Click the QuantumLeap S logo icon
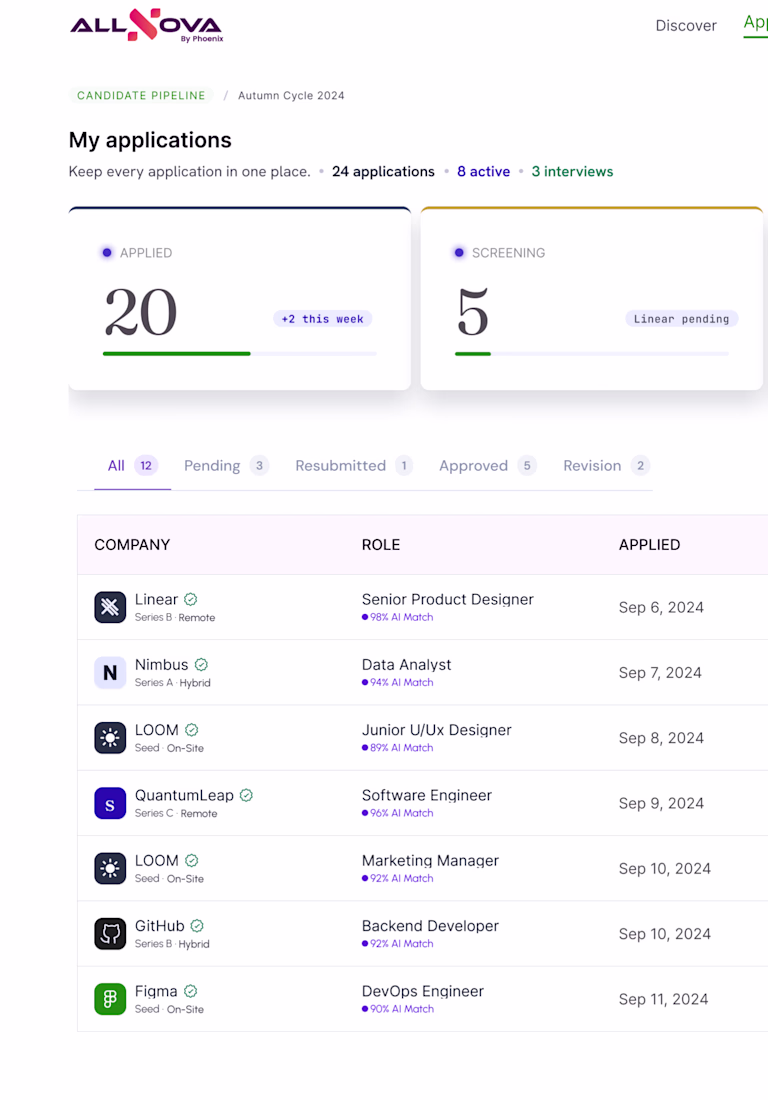 point(110,803)
